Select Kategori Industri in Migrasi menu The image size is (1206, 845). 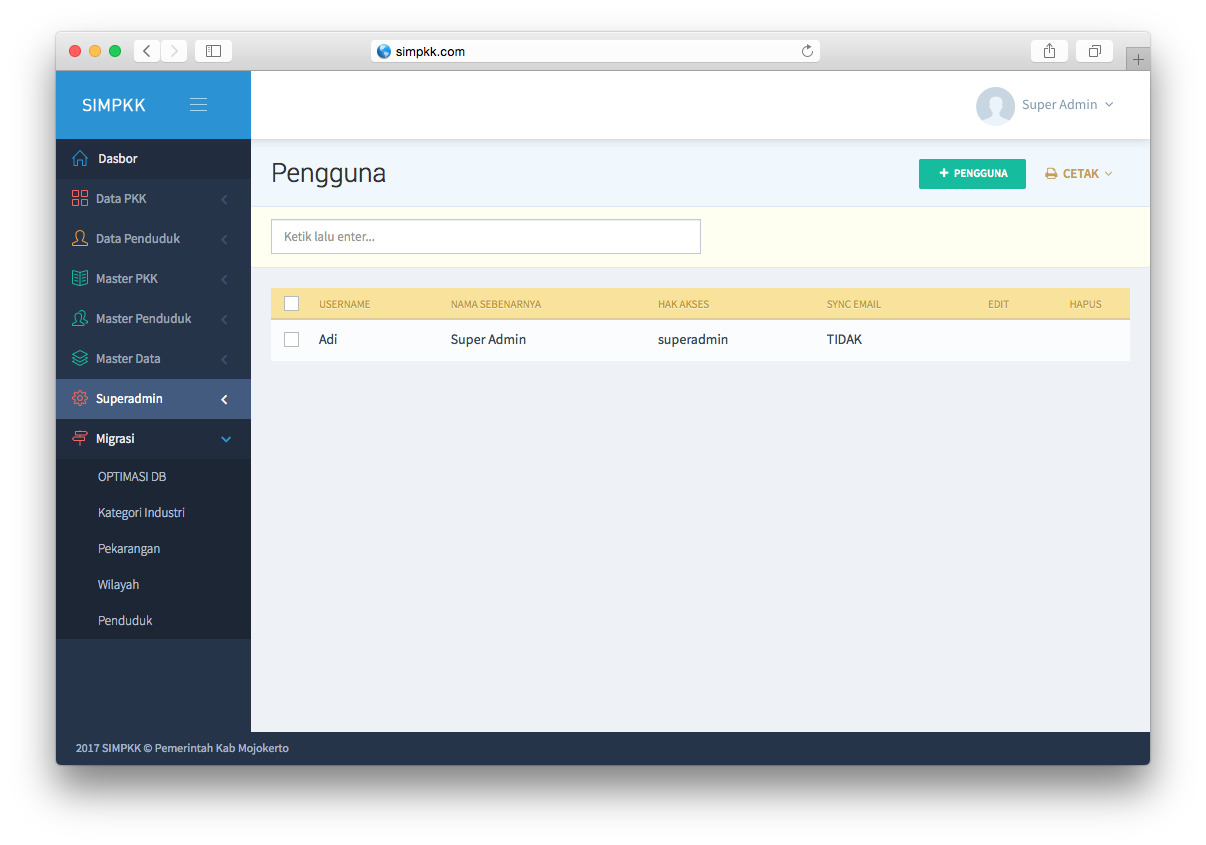[x=141, y=513]
